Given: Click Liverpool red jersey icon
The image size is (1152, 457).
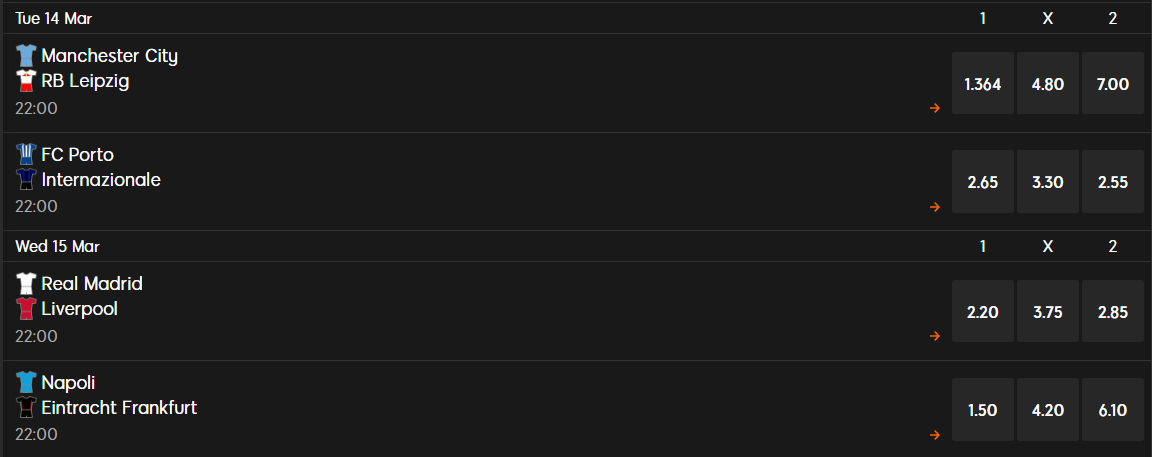Looking at the screenshot, I should (x=26, y=309).
